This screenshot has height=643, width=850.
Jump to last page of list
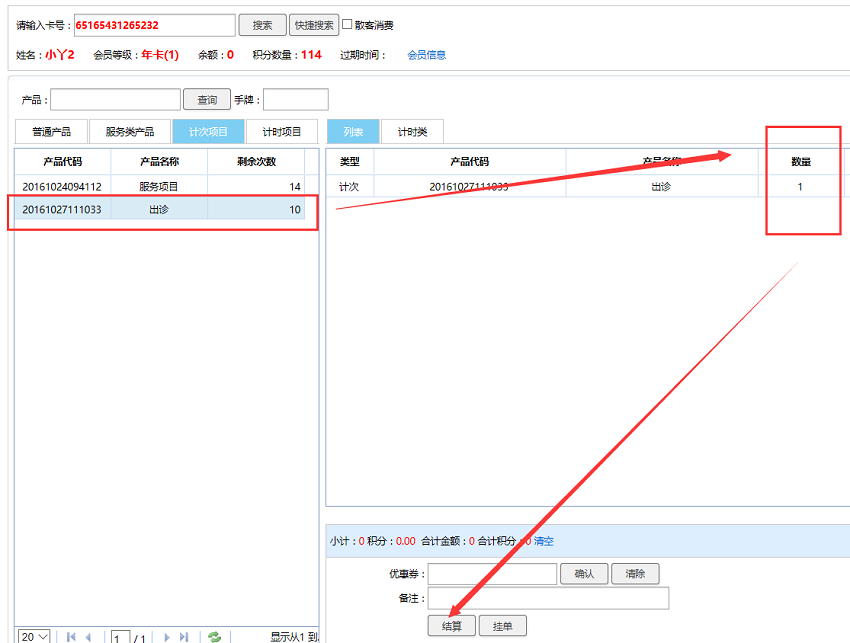click(184, 637)
